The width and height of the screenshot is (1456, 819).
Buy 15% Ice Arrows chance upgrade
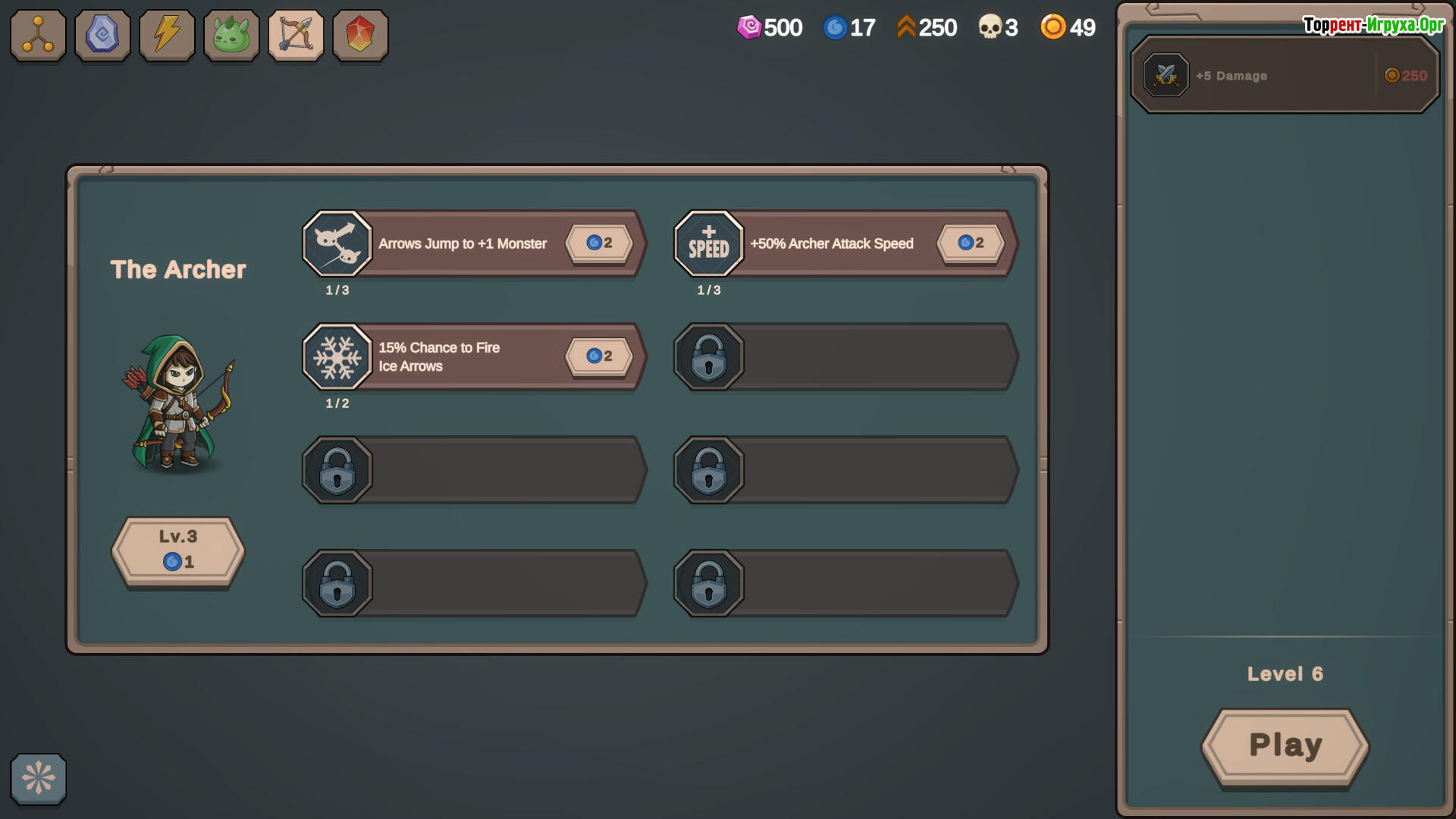(599, 356)
